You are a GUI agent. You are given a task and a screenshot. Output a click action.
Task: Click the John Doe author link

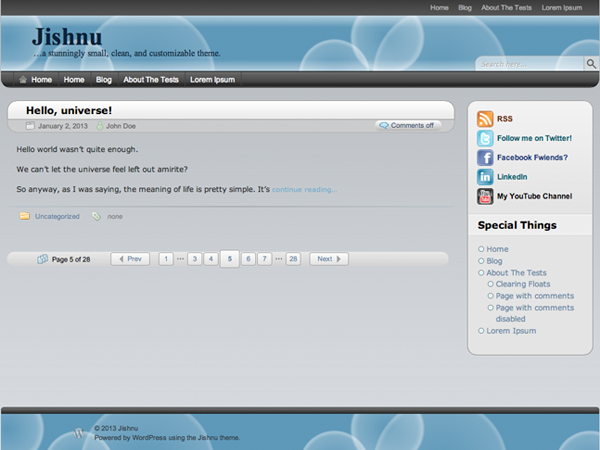coord(121,126)
